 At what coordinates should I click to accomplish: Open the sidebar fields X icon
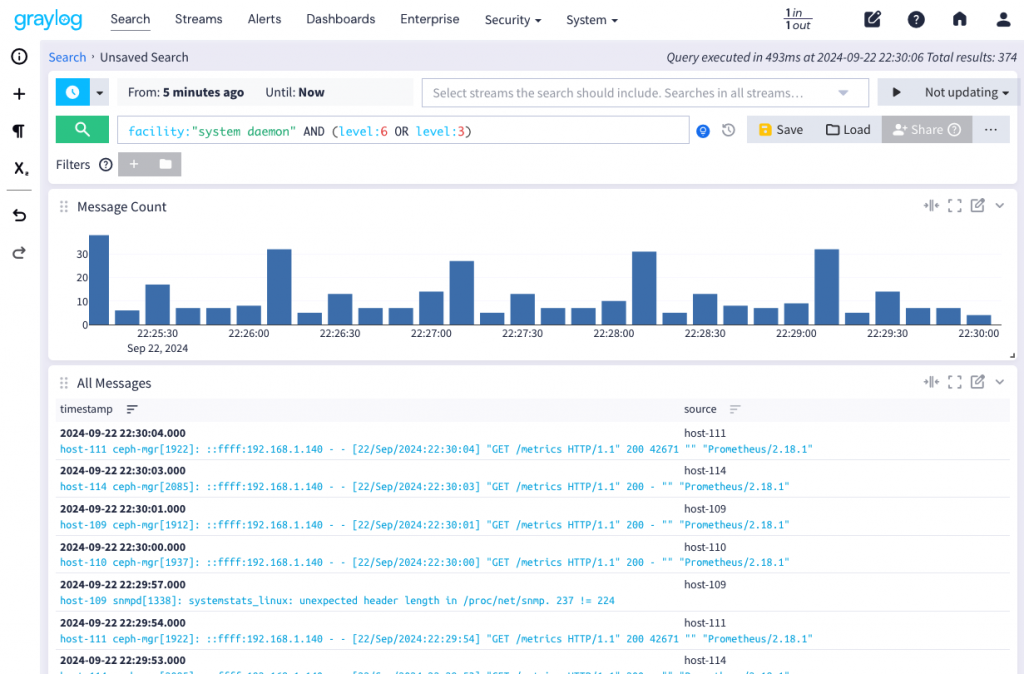(21, 168)
